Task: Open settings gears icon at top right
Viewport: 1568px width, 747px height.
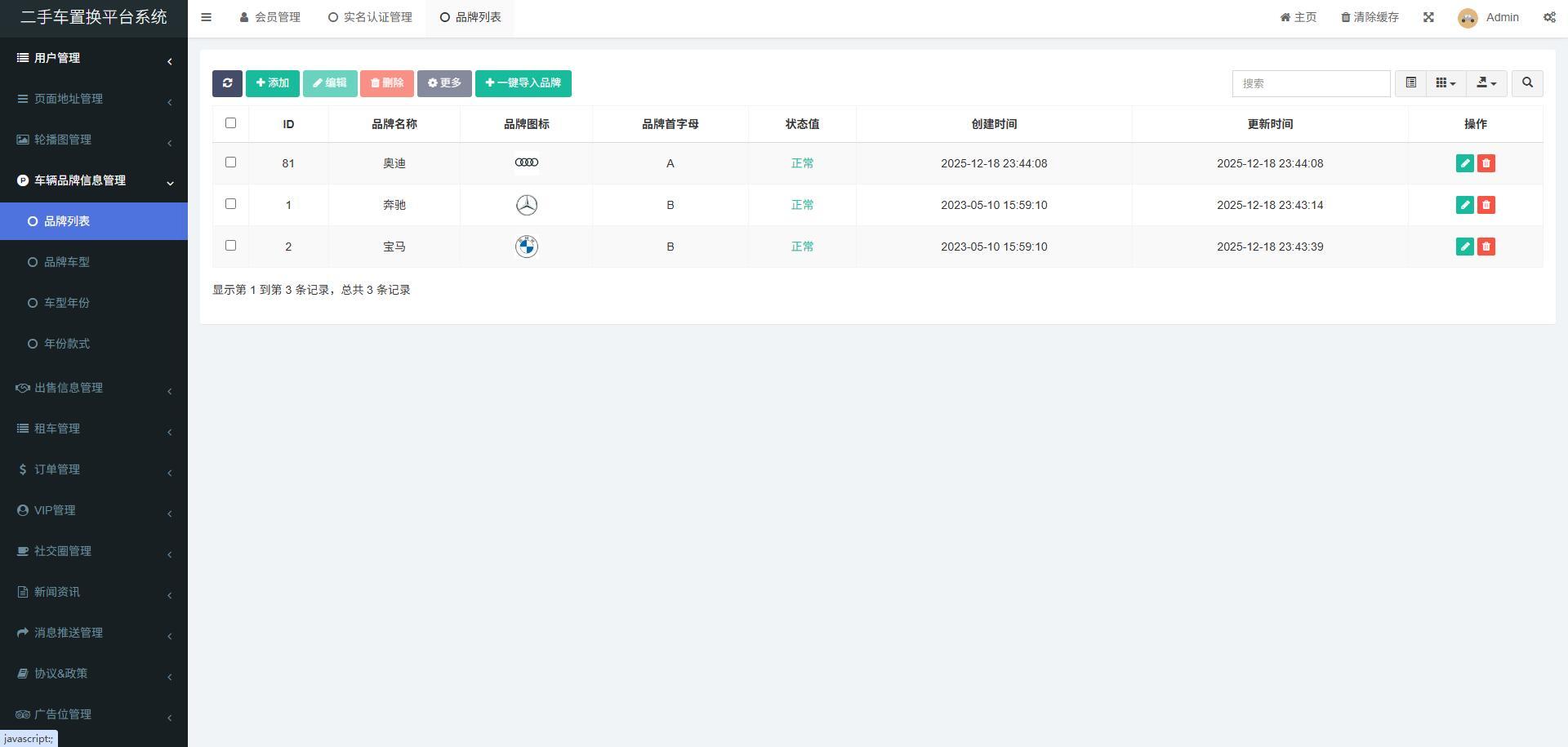Action: (1549, 17)
